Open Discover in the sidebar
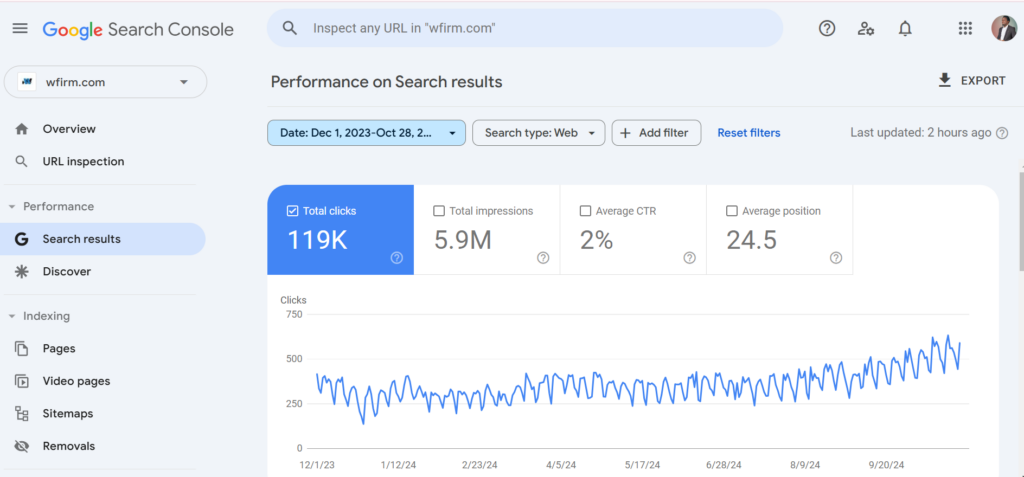The image size is (1024, 477). [67, 271]
